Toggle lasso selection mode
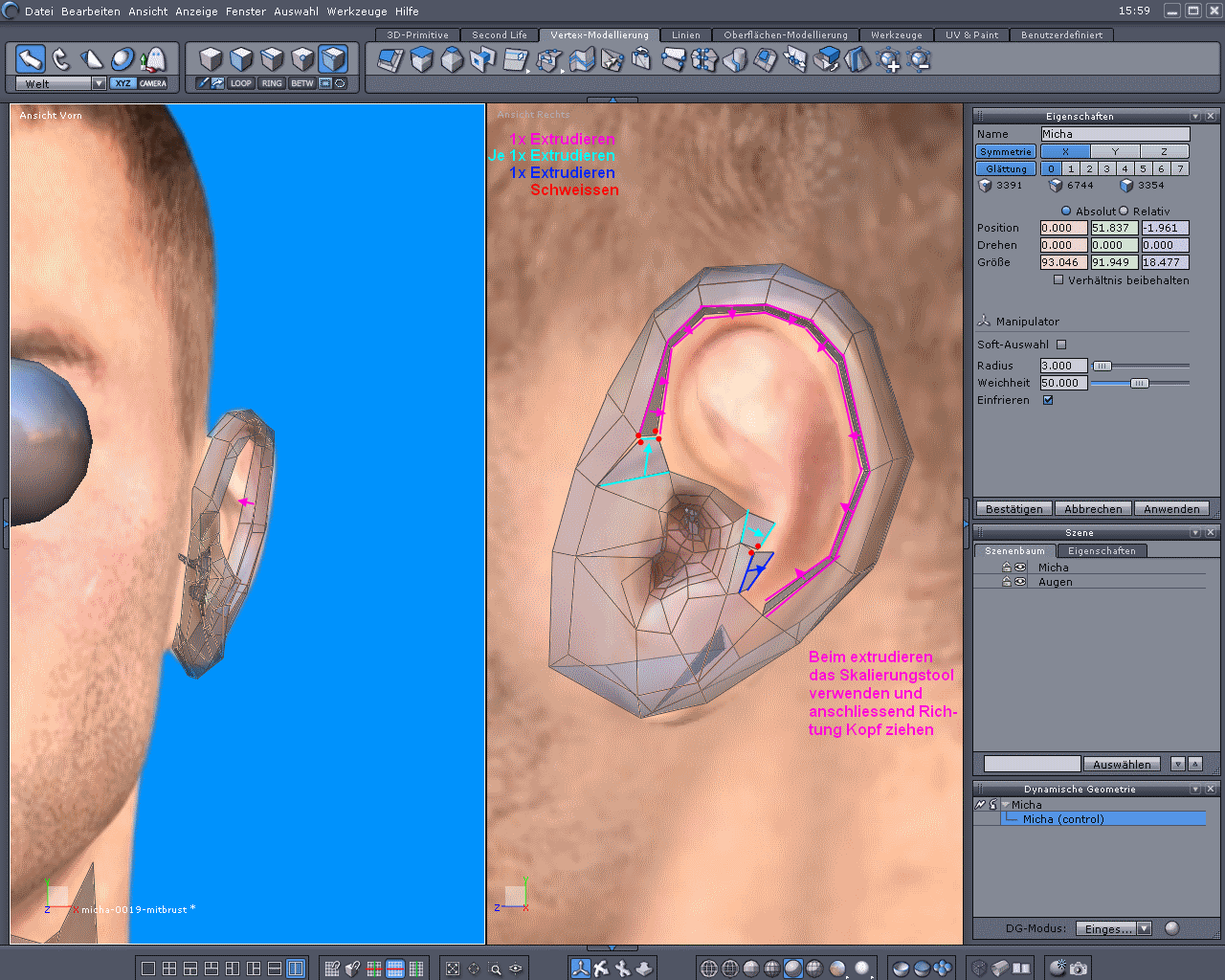Screen dimensions: 1225x980 (340, 83)
